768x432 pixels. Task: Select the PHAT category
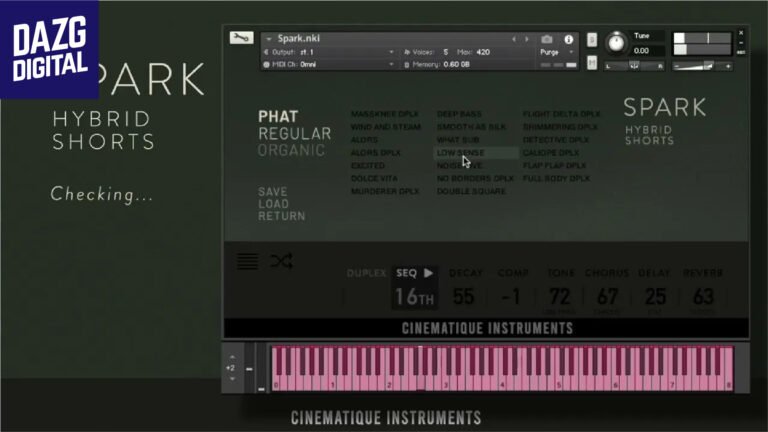tap(278, 117)
